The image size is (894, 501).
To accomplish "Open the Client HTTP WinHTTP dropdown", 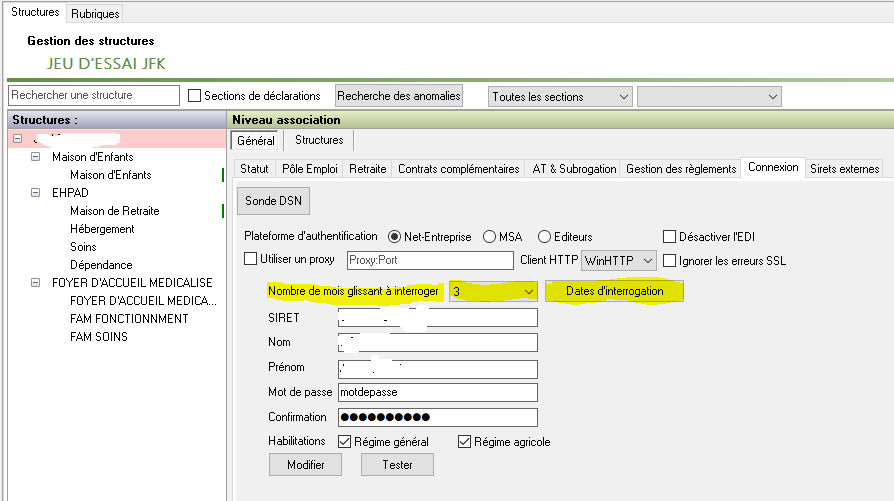I will [x=619, y=260].
